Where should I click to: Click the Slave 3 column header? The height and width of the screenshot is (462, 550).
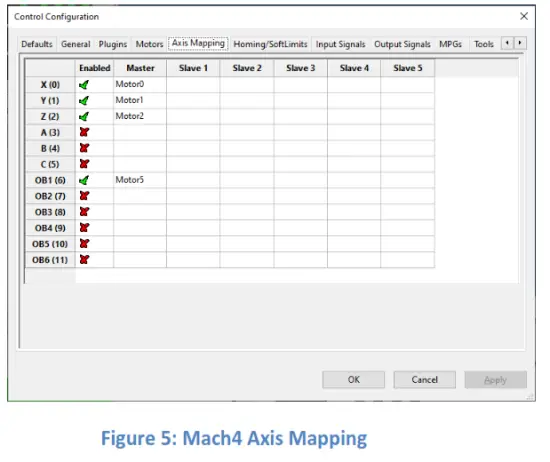click(301, 68)
